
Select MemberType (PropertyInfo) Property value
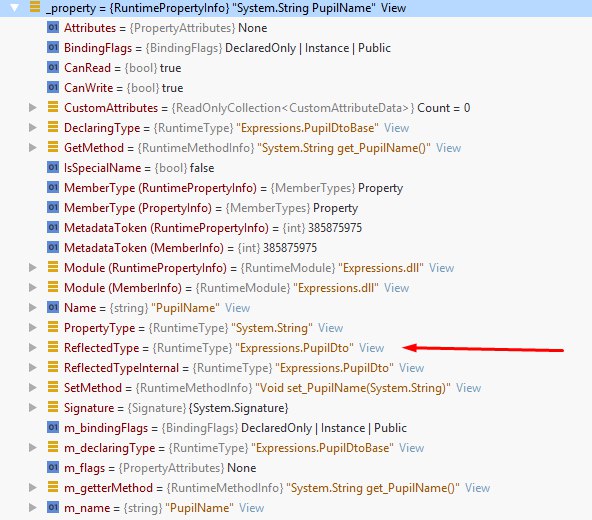click(336, 208)
